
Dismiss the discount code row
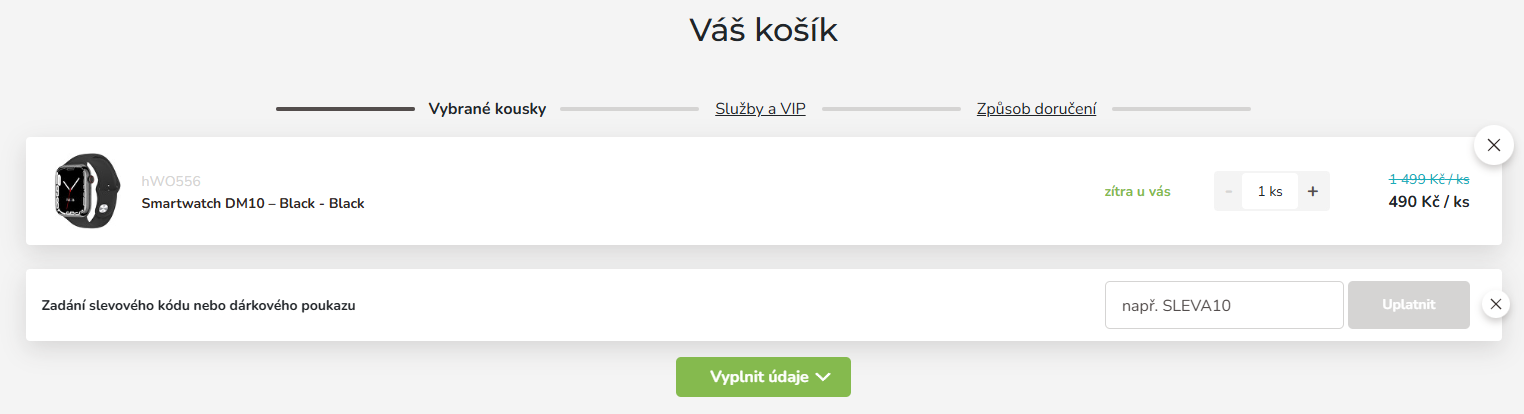1494,304
